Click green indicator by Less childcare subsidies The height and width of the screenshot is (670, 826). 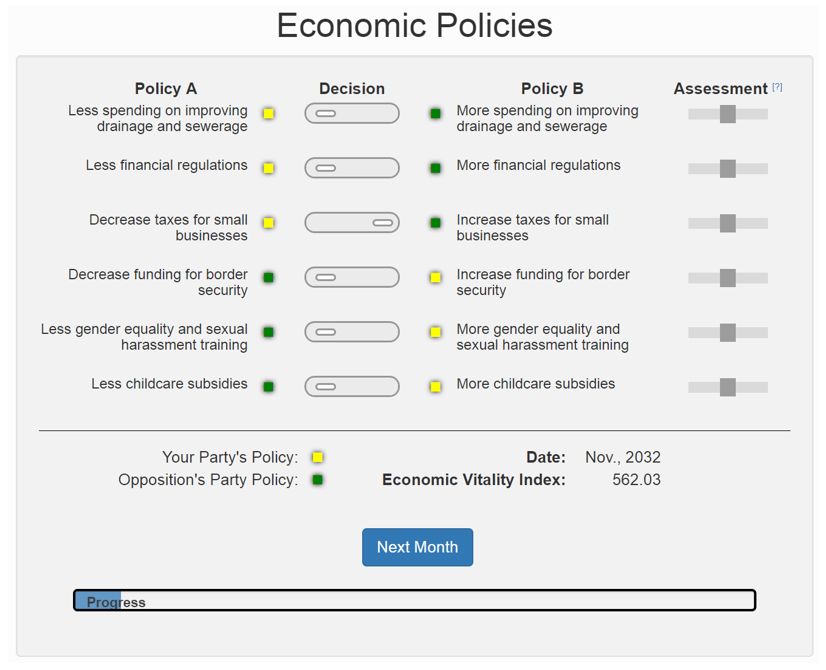268,386
